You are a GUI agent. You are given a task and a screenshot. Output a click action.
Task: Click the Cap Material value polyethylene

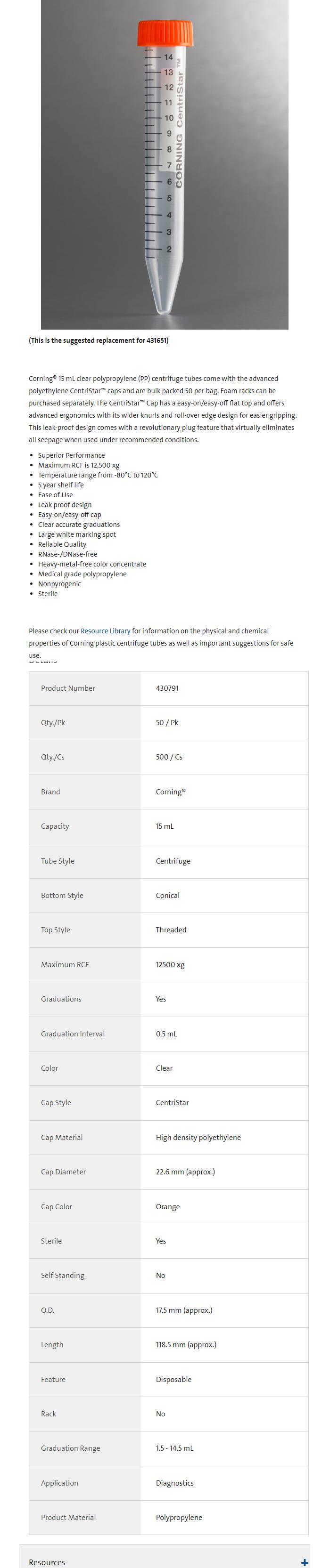pos(198,1137)
